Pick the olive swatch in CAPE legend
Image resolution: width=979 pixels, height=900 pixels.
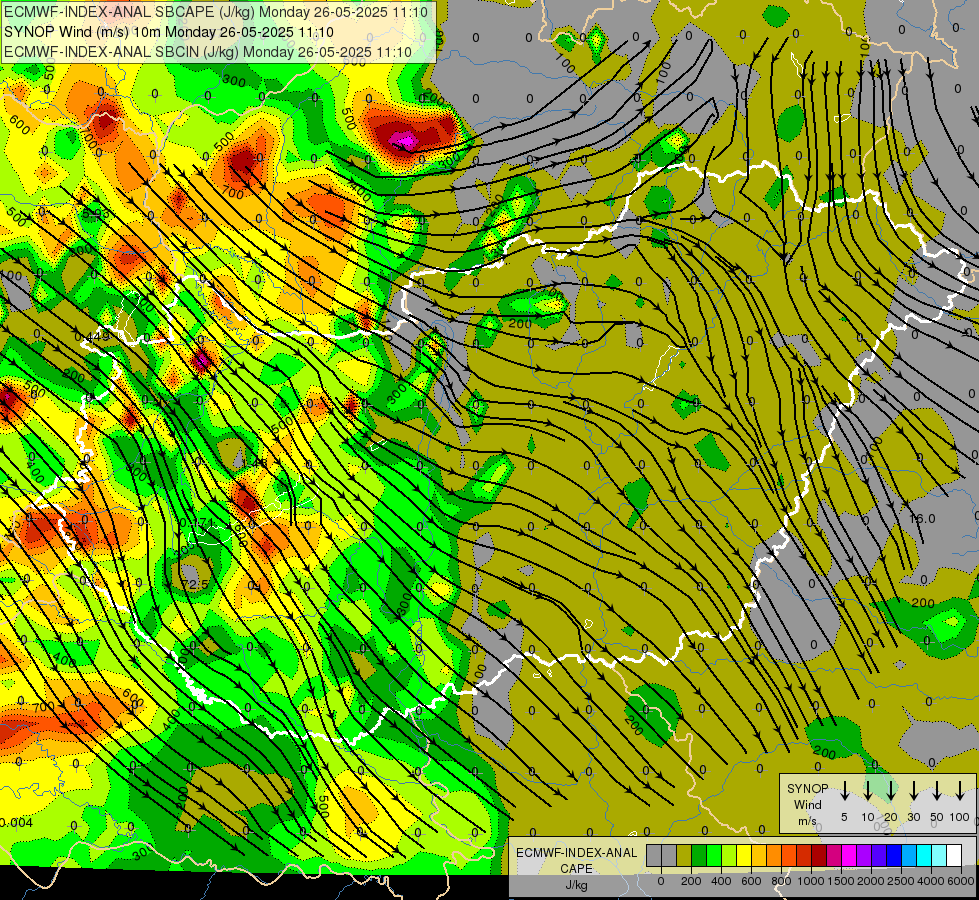coord(684,855)
